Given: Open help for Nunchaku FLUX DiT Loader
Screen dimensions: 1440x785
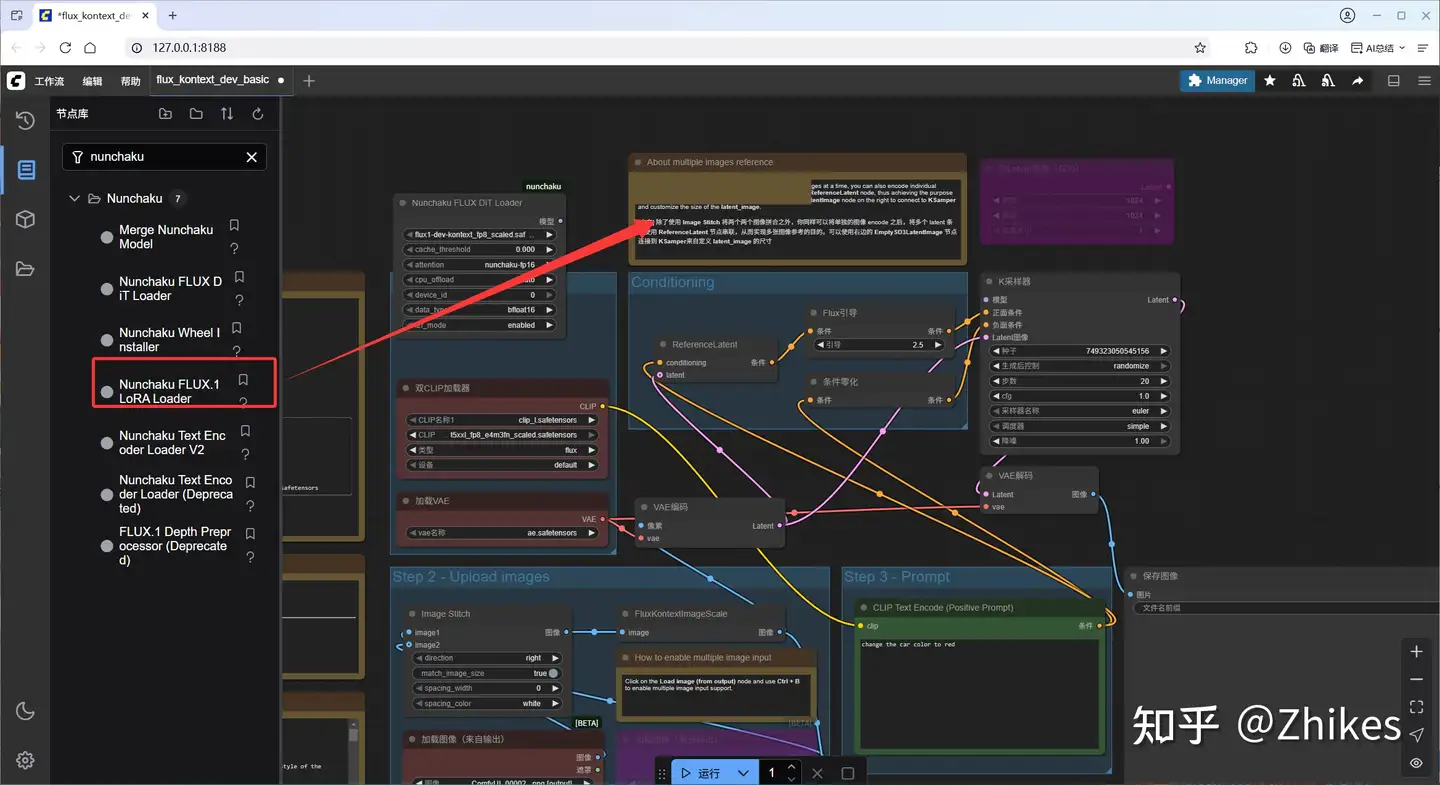Looking at the screenshot, I should tap(239, 300).
